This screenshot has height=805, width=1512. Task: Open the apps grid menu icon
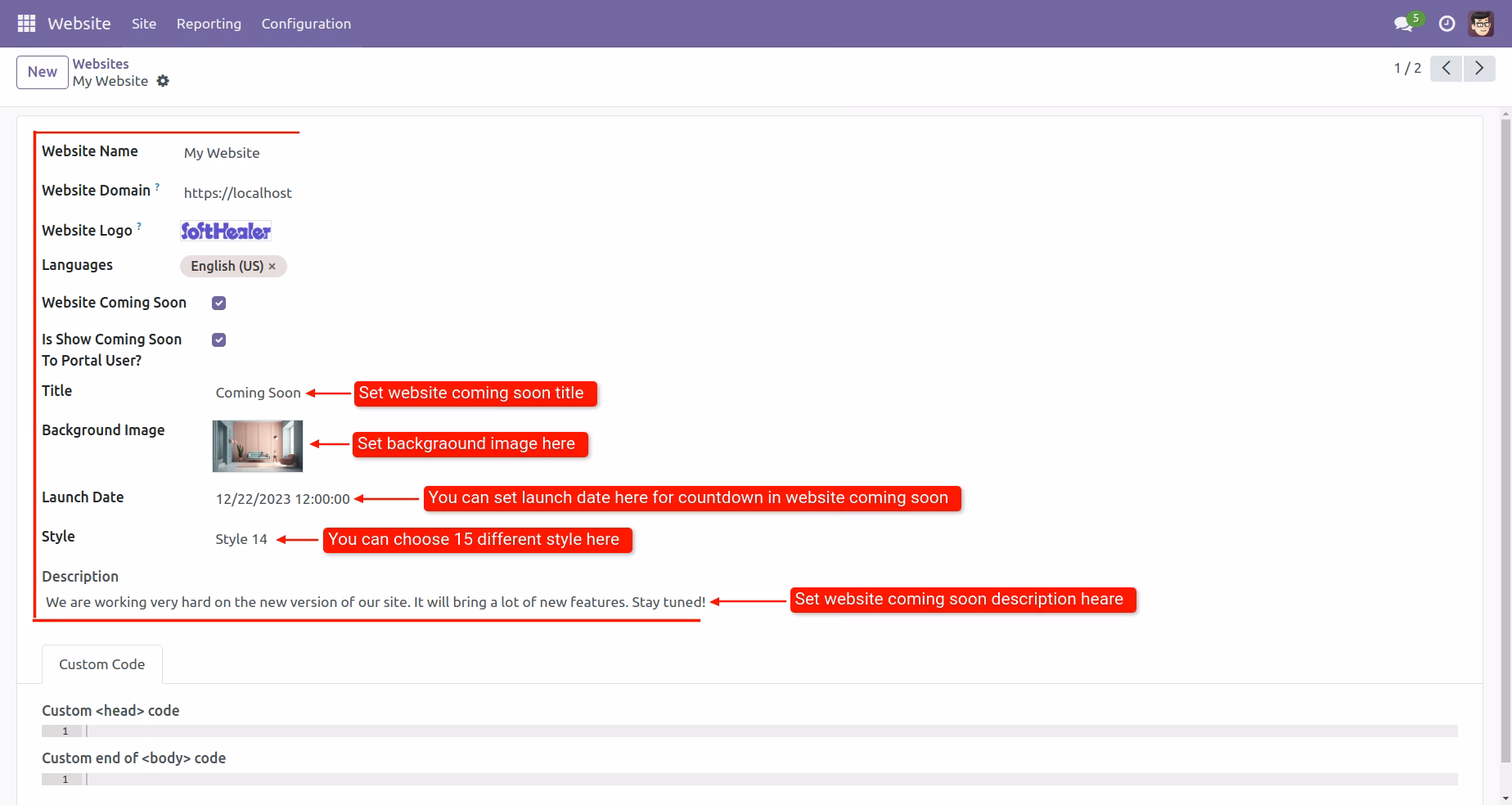26,24
